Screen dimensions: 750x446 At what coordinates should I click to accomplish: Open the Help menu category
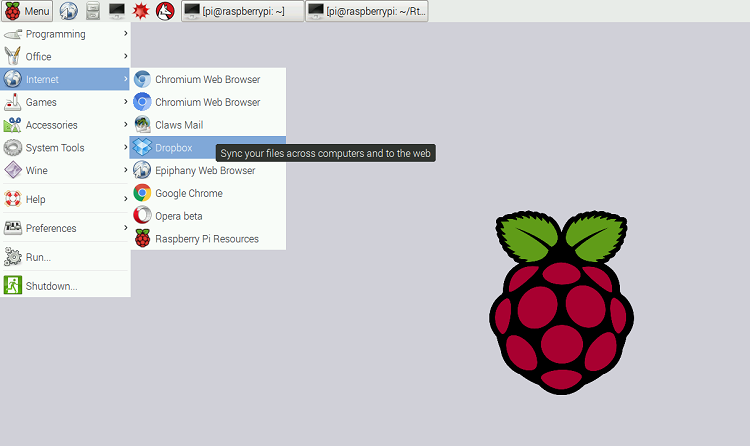click(66, 199)
